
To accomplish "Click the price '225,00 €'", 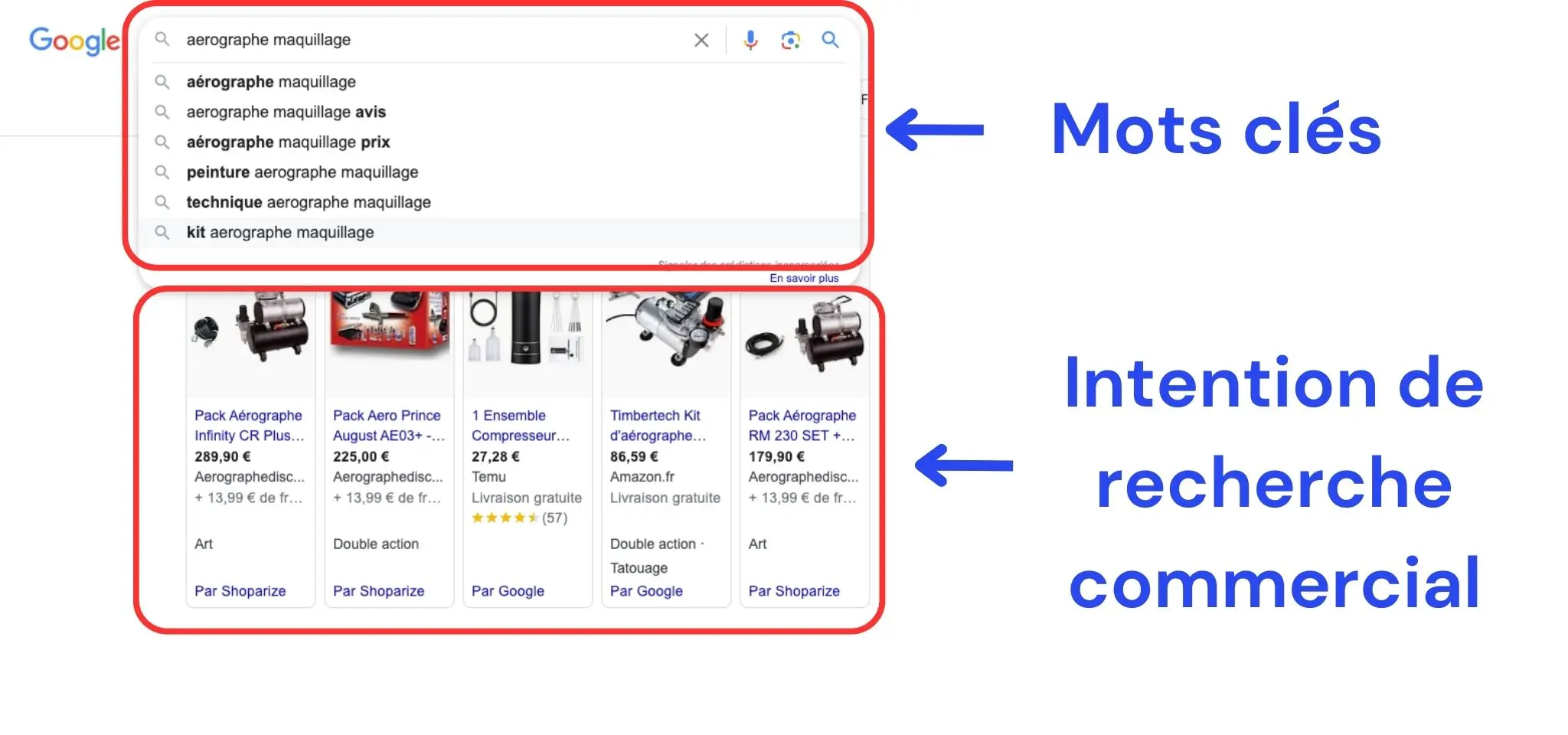I will 361,456.
